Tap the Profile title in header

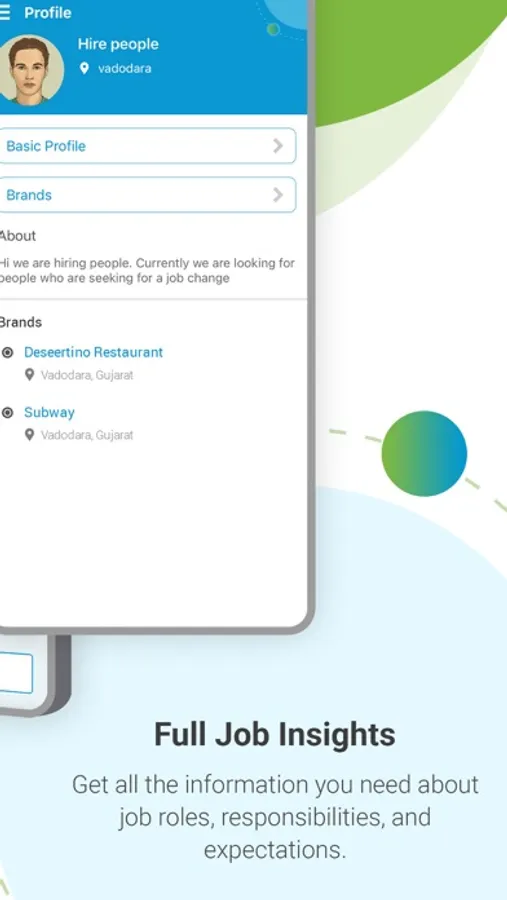point(48,13)
